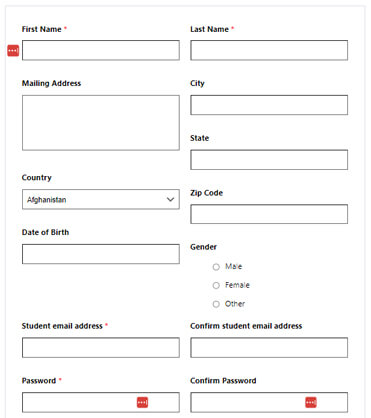Click the City input box
Screen dimensions: 371x418
pyautogui.click(x=269, y=105)
